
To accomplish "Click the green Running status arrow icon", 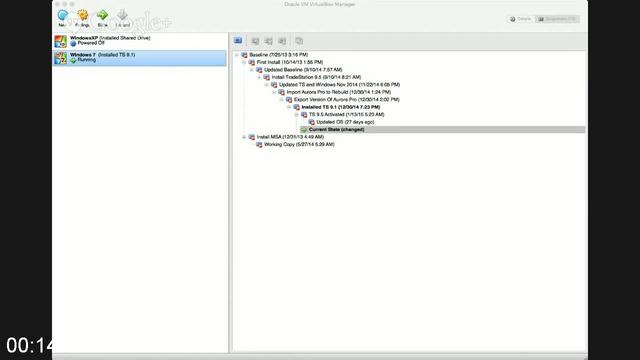I will pyautogui.click(x=73, y=60).
